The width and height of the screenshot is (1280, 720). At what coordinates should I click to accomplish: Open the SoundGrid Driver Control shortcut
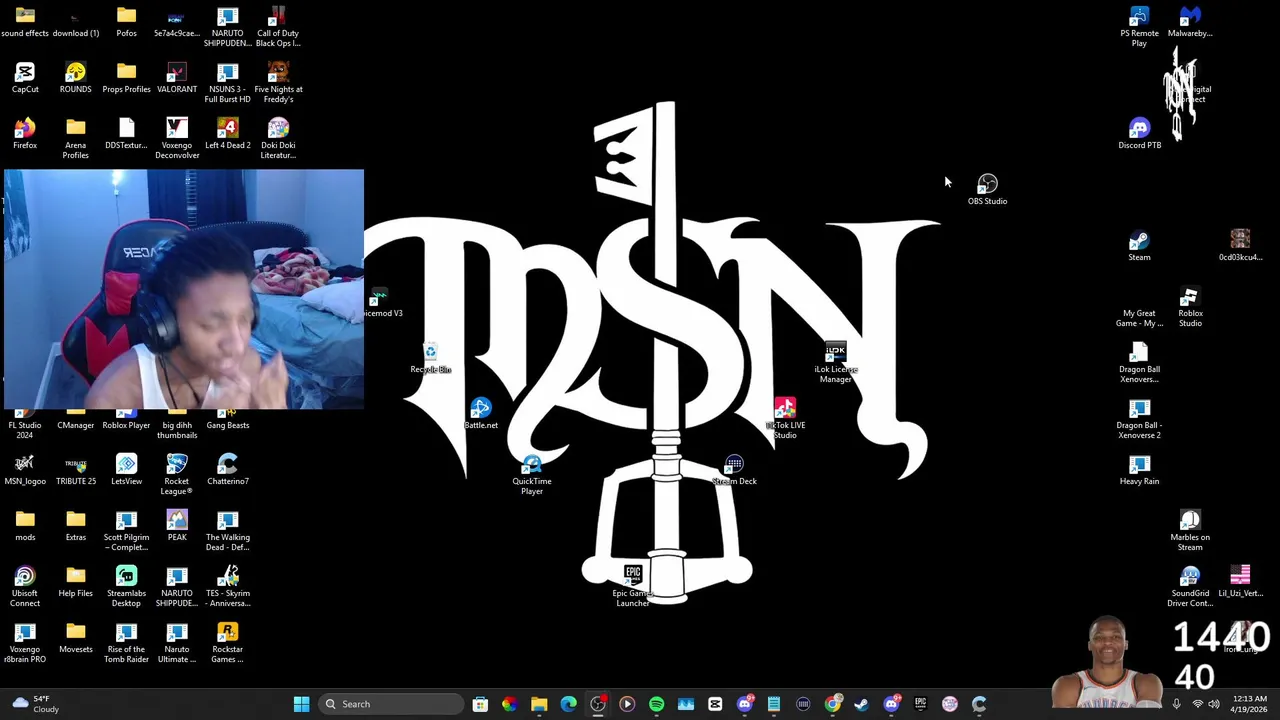(1190, 586)
